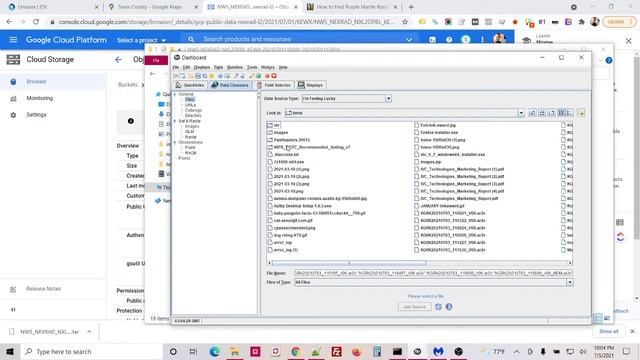The height and width of the screenshot is (360, 640).
Task: Open FileZilla from the taskbar
Action: [336, 351]
